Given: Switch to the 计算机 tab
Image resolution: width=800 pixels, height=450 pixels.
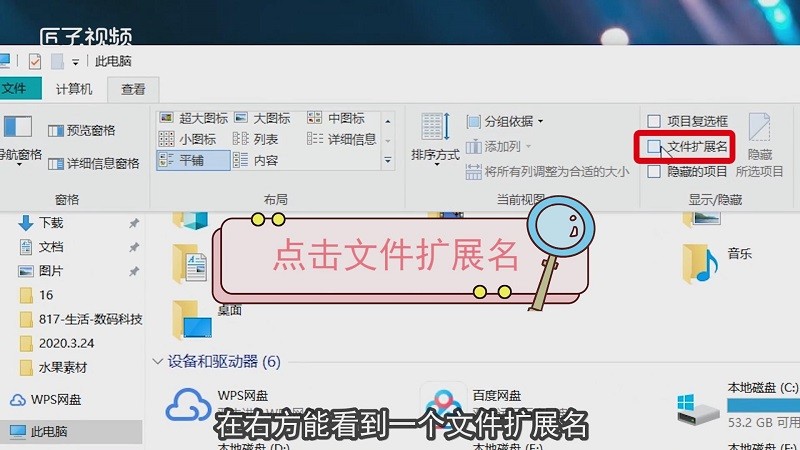Looking at the screenshot, I should tap(74, 89).
